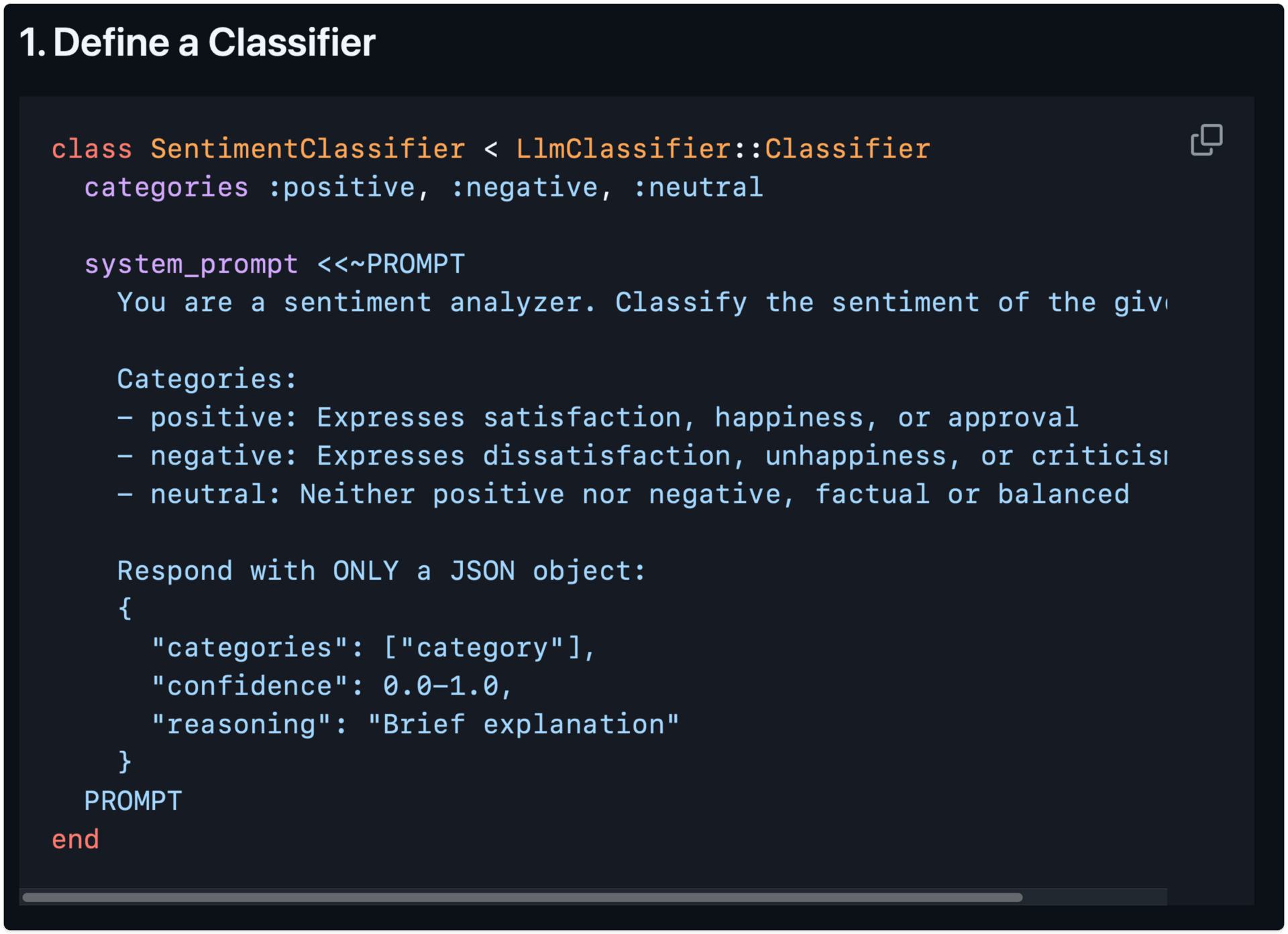This screenshot has width=1288, height=934.
Task: Click the :neutral symbol in categories line
Action: coord(698,188)
